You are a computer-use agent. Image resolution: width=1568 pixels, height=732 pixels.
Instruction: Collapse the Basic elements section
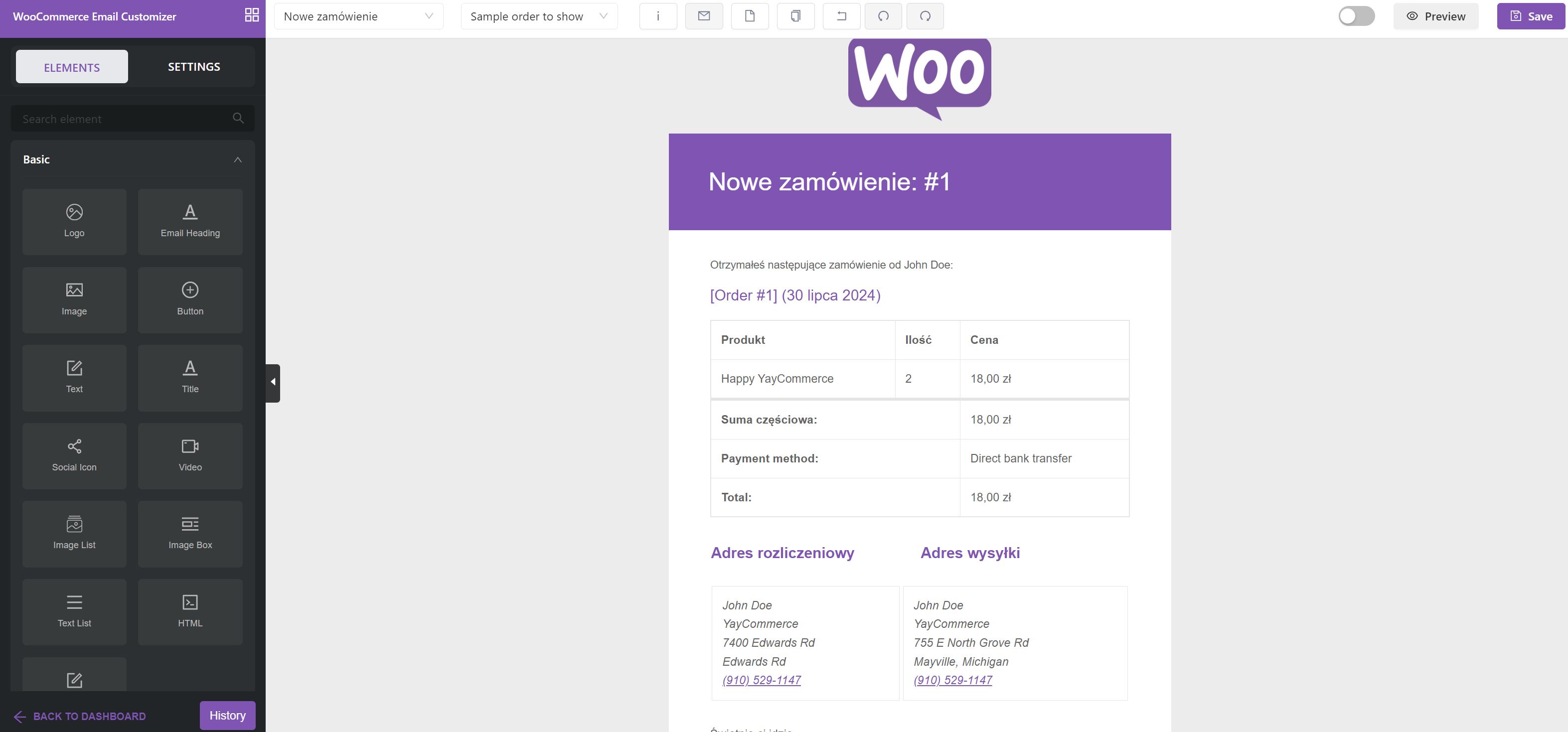pyautogui.click(x=237, y=159)
